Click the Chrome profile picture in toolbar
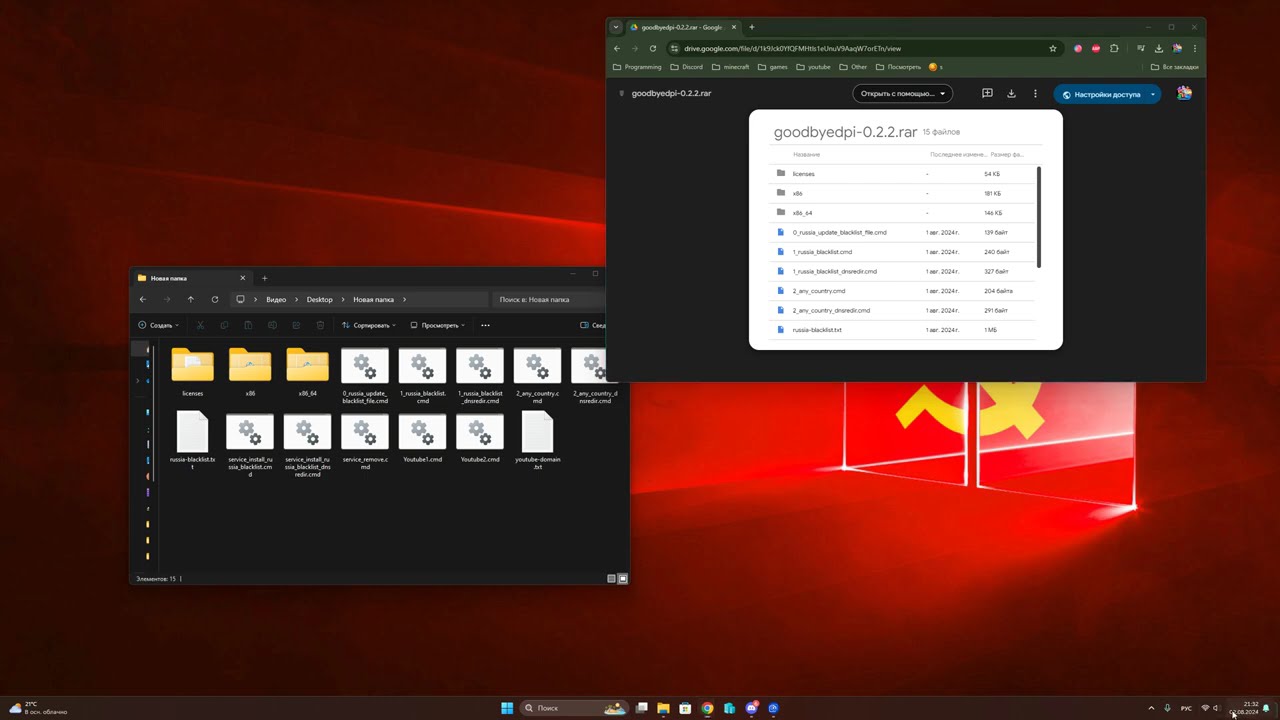1280x720 pixels. [x=1177, y=48]
